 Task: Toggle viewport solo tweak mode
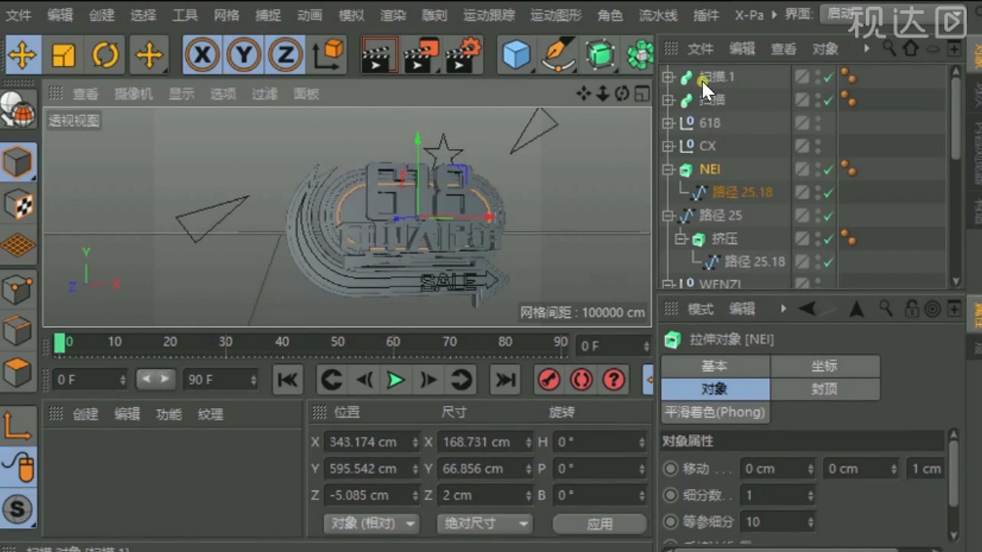pyautogui.click(x=18, y=467)
